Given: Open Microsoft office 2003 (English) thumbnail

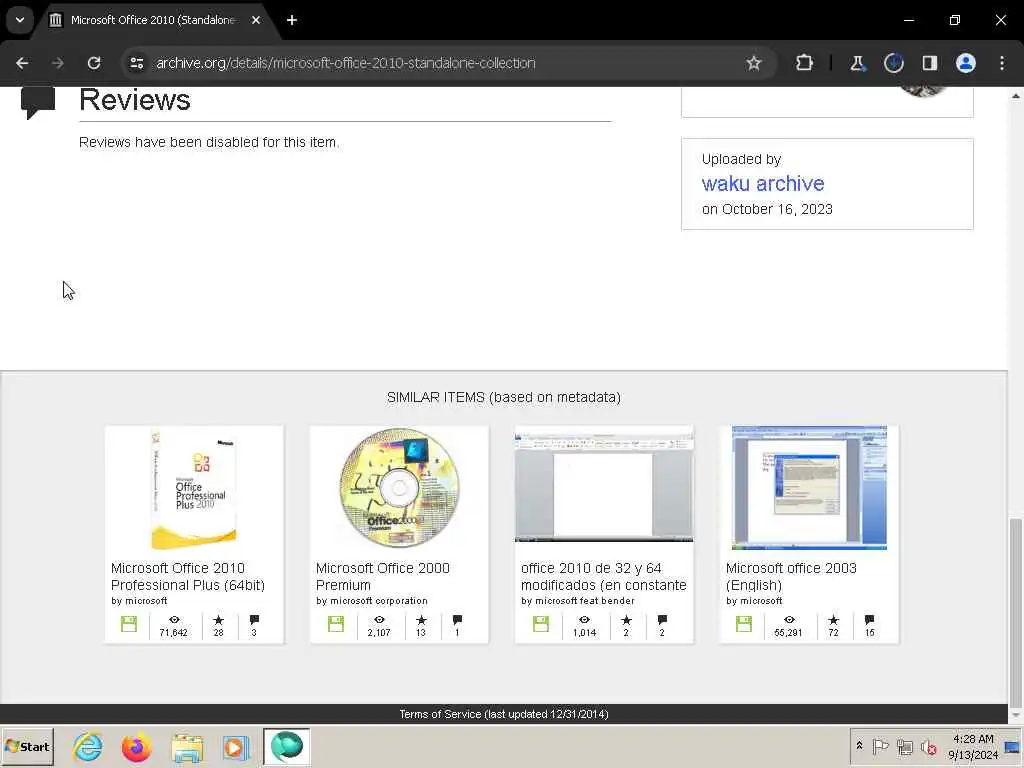Looking at the screenshot, I should point(809,488).
